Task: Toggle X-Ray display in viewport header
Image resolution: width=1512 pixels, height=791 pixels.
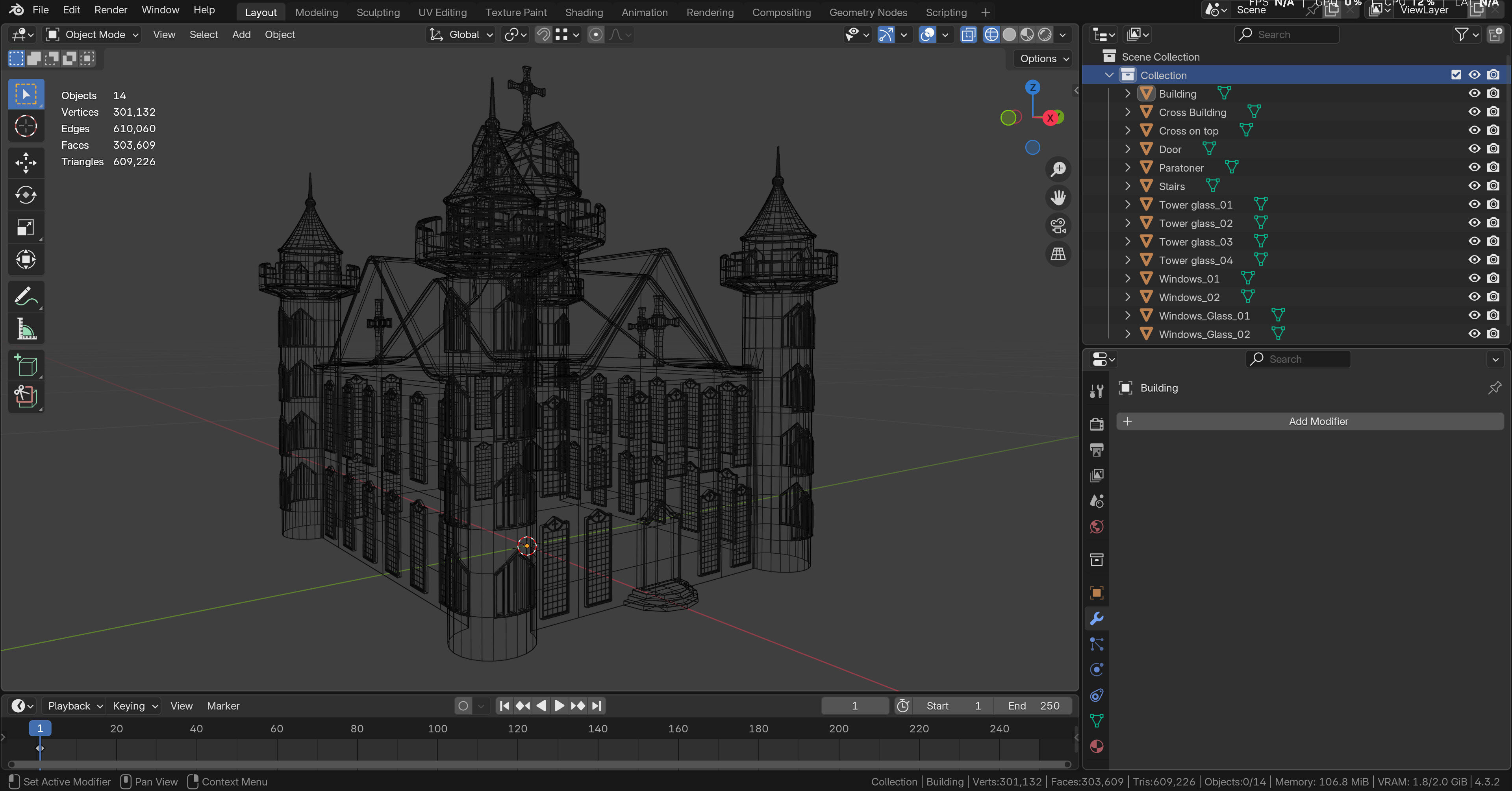Action: point(969,35)
